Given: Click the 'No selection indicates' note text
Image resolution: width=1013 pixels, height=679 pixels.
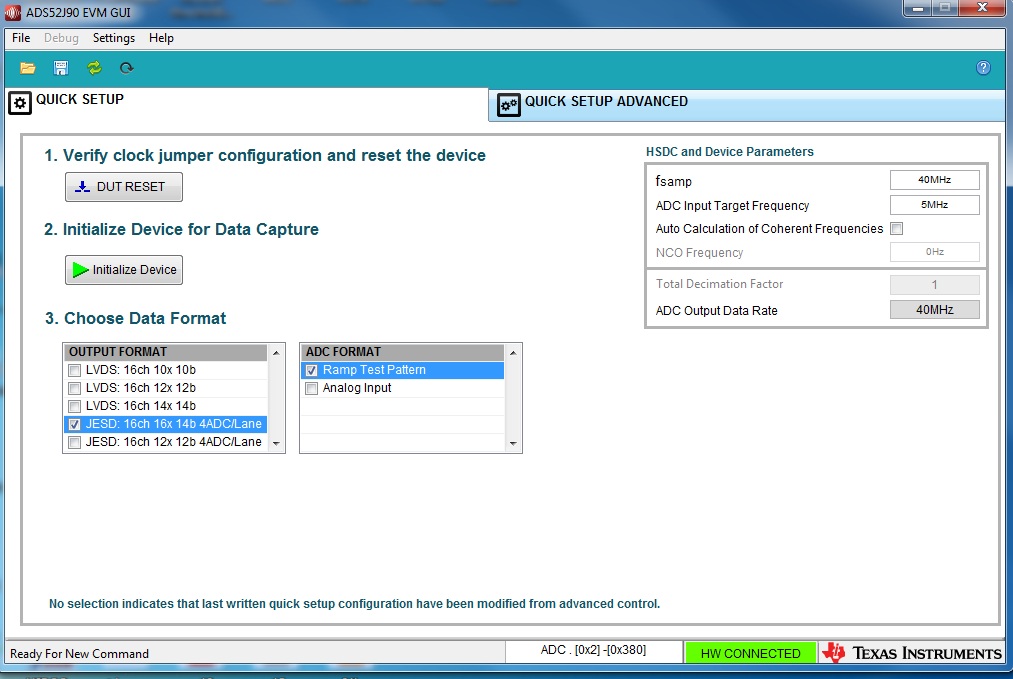Looking at the screenshot, I should (x=355, y=604).
